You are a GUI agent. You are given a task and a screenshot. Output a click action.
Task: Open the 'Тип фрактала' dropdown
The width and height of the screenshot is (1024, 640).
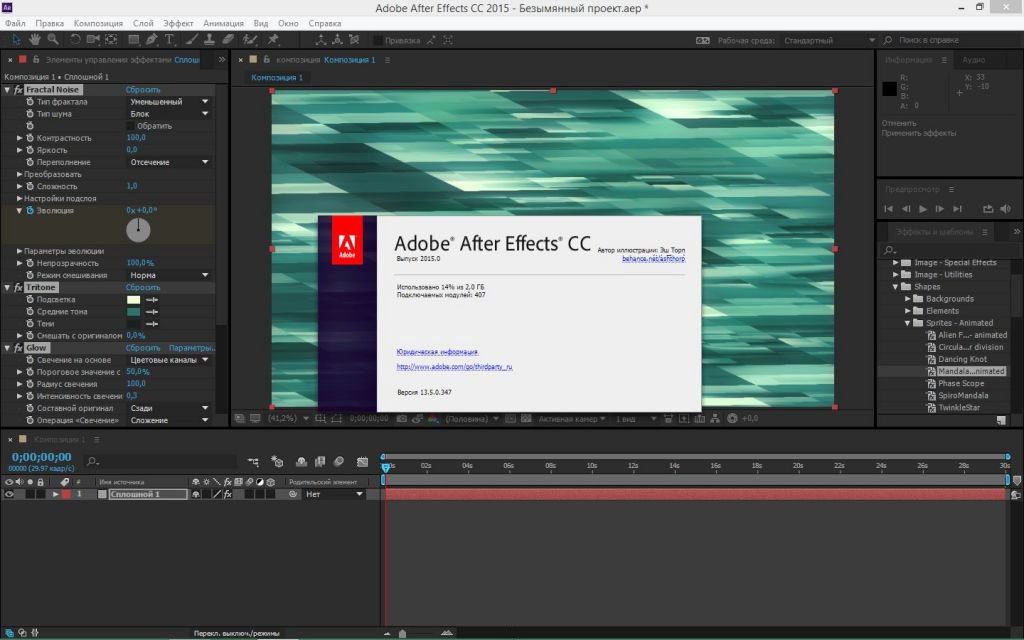tap(168, 102)
